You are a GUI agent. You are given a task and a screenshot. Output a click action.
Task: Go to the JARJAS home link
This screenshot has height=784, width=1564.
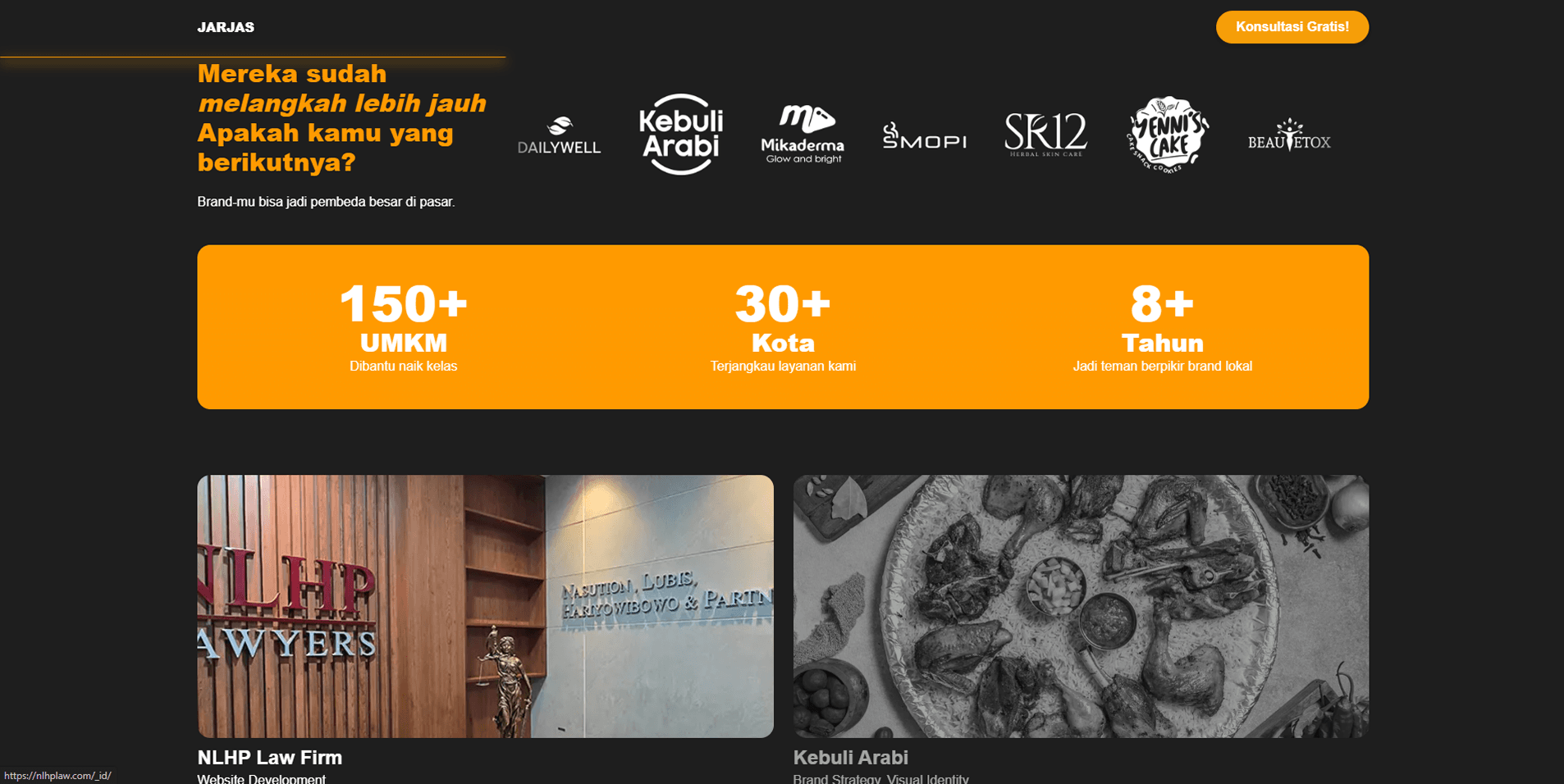coord(226,27)
